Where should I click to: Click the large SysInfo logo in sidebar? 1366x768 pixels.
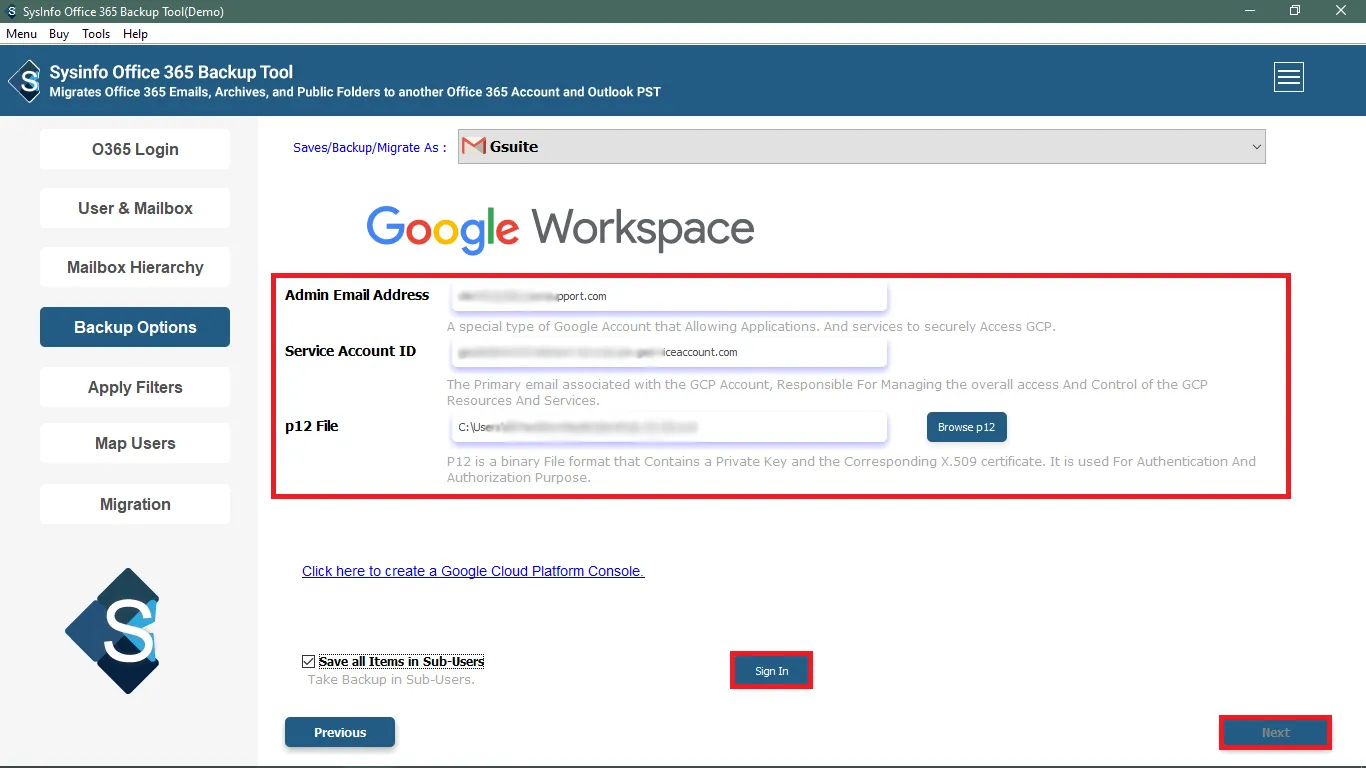coord(113,631)
